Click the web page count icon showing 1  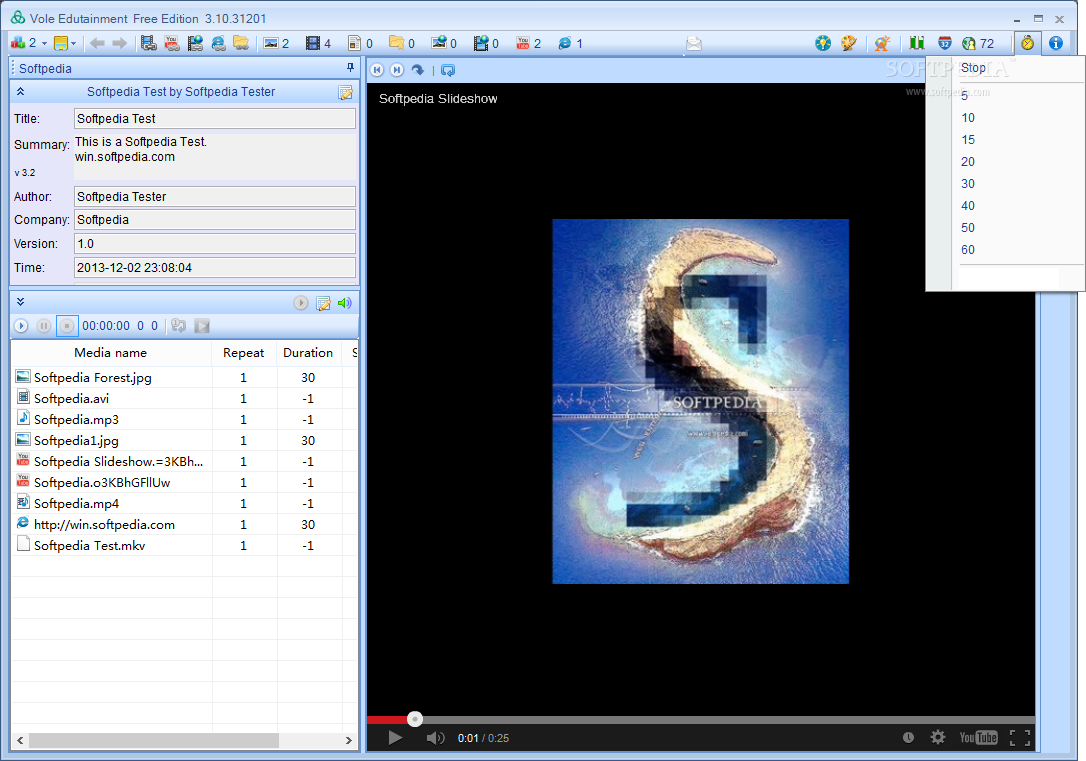[x=564, y=43]
